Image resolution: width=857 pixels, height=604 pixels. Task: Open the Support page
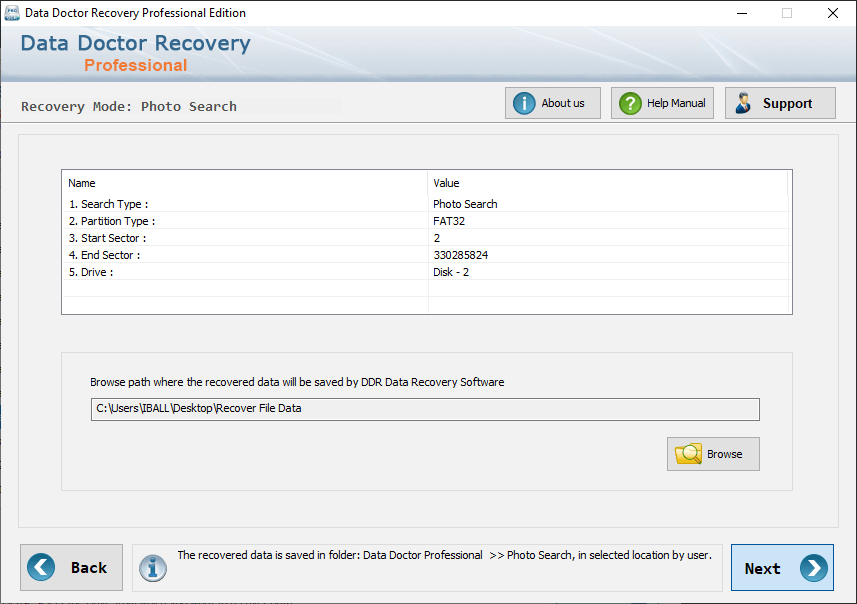click(780, 103)
